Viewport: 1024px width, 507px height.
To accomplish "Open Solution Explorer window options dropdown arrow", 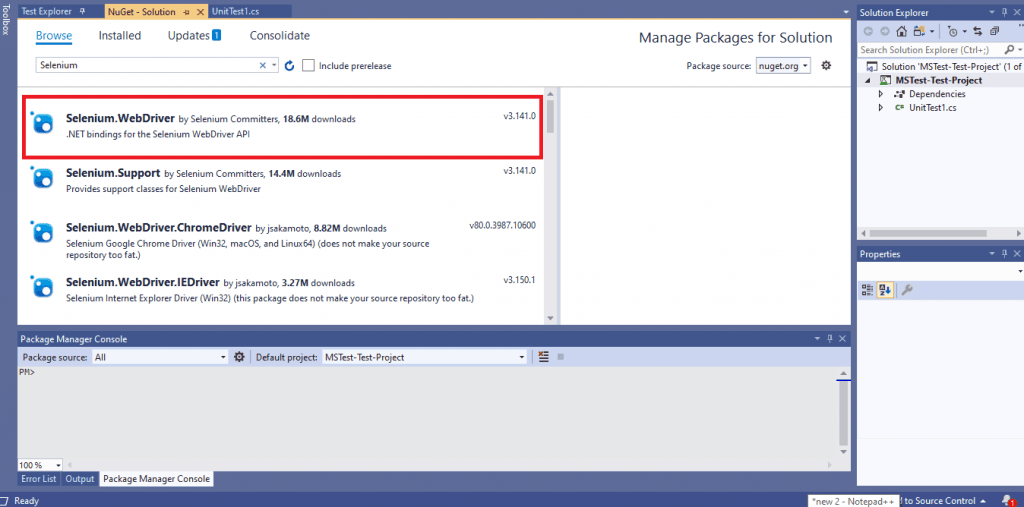I will (991, 12).
